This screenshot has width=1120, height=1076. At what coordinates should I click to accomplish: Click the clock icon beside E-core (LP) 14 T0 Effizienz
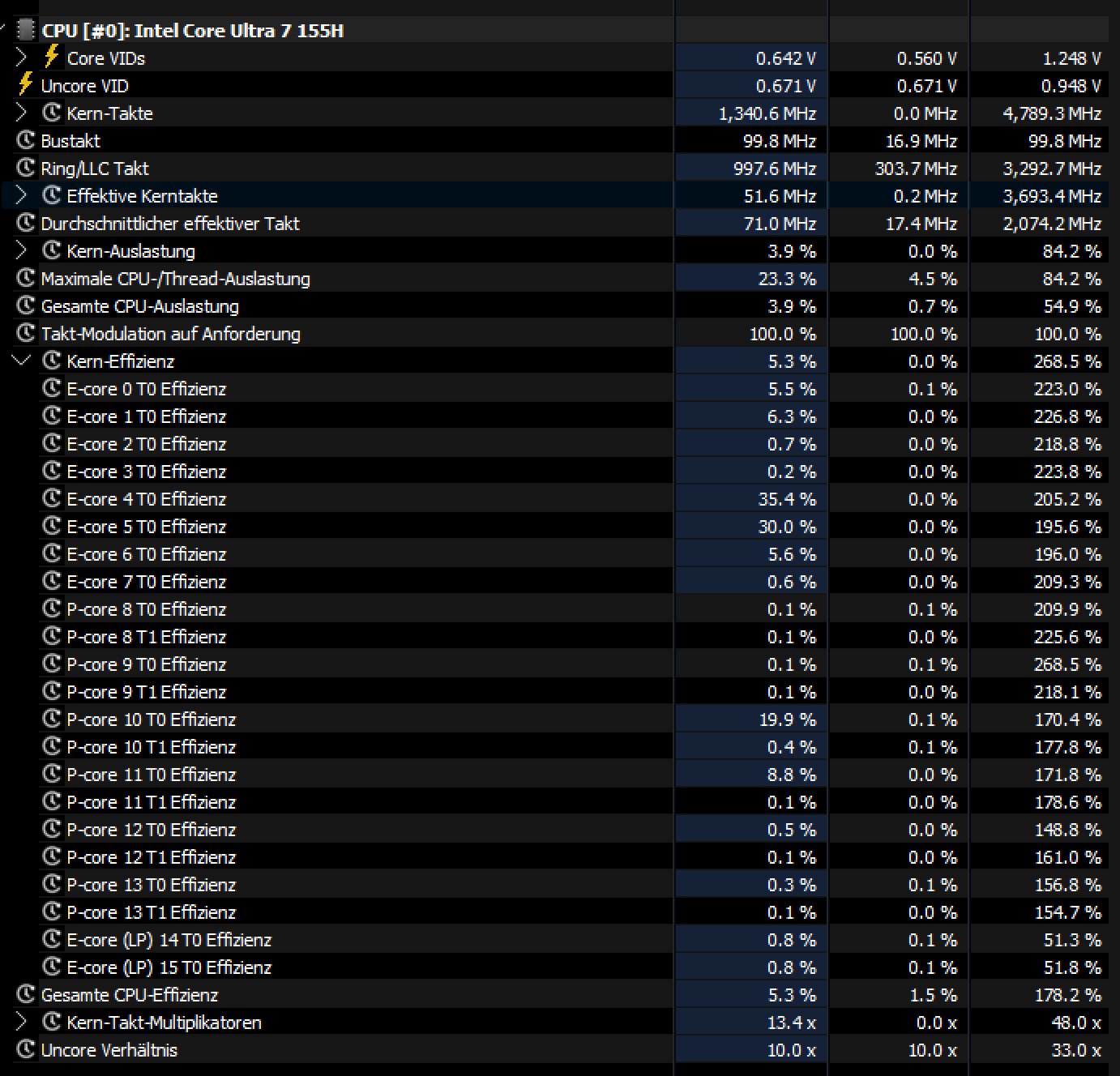51,939
